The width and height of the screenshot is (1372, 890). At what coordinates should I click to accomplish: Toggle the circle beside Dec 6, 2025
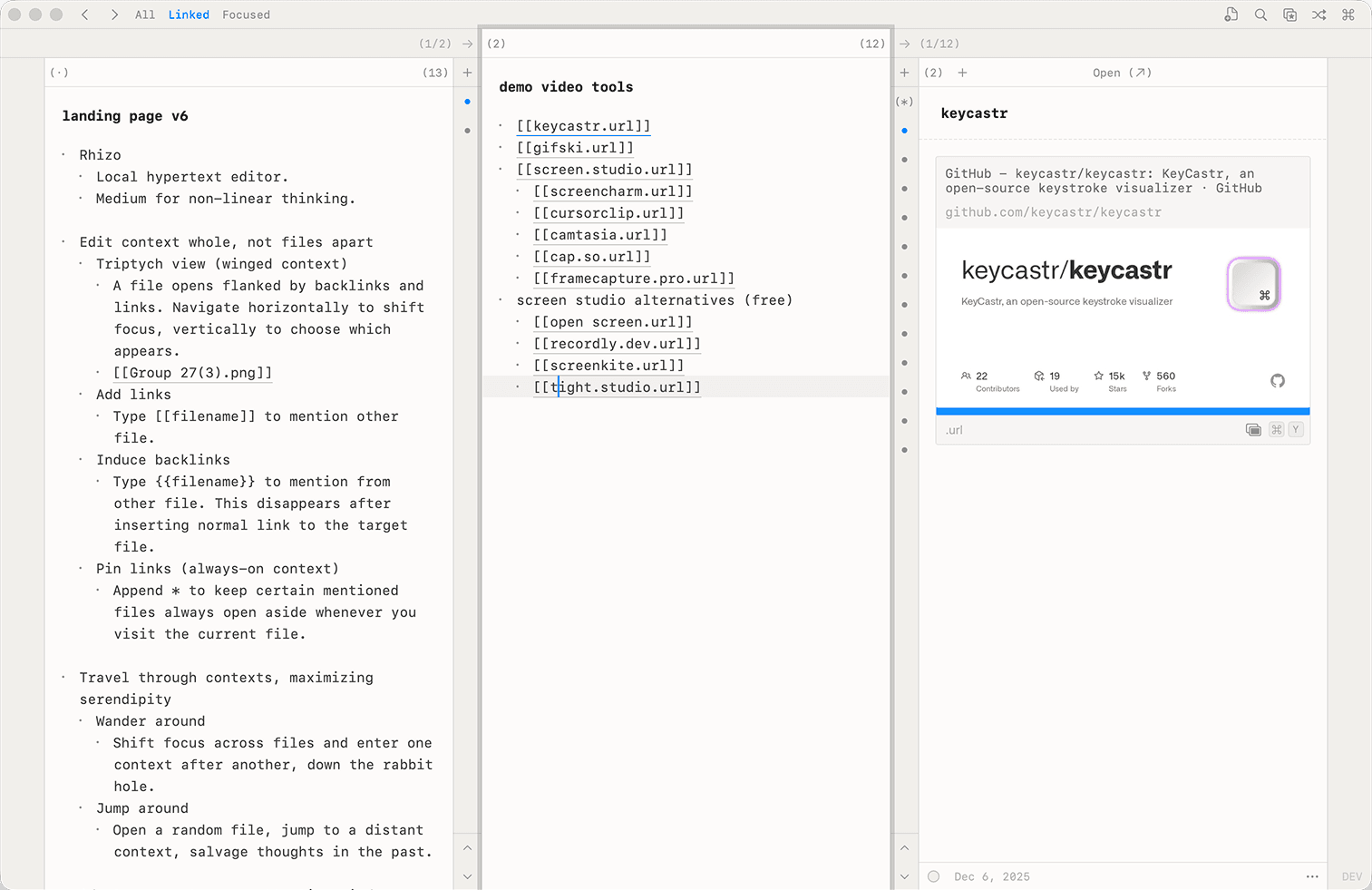934,876
